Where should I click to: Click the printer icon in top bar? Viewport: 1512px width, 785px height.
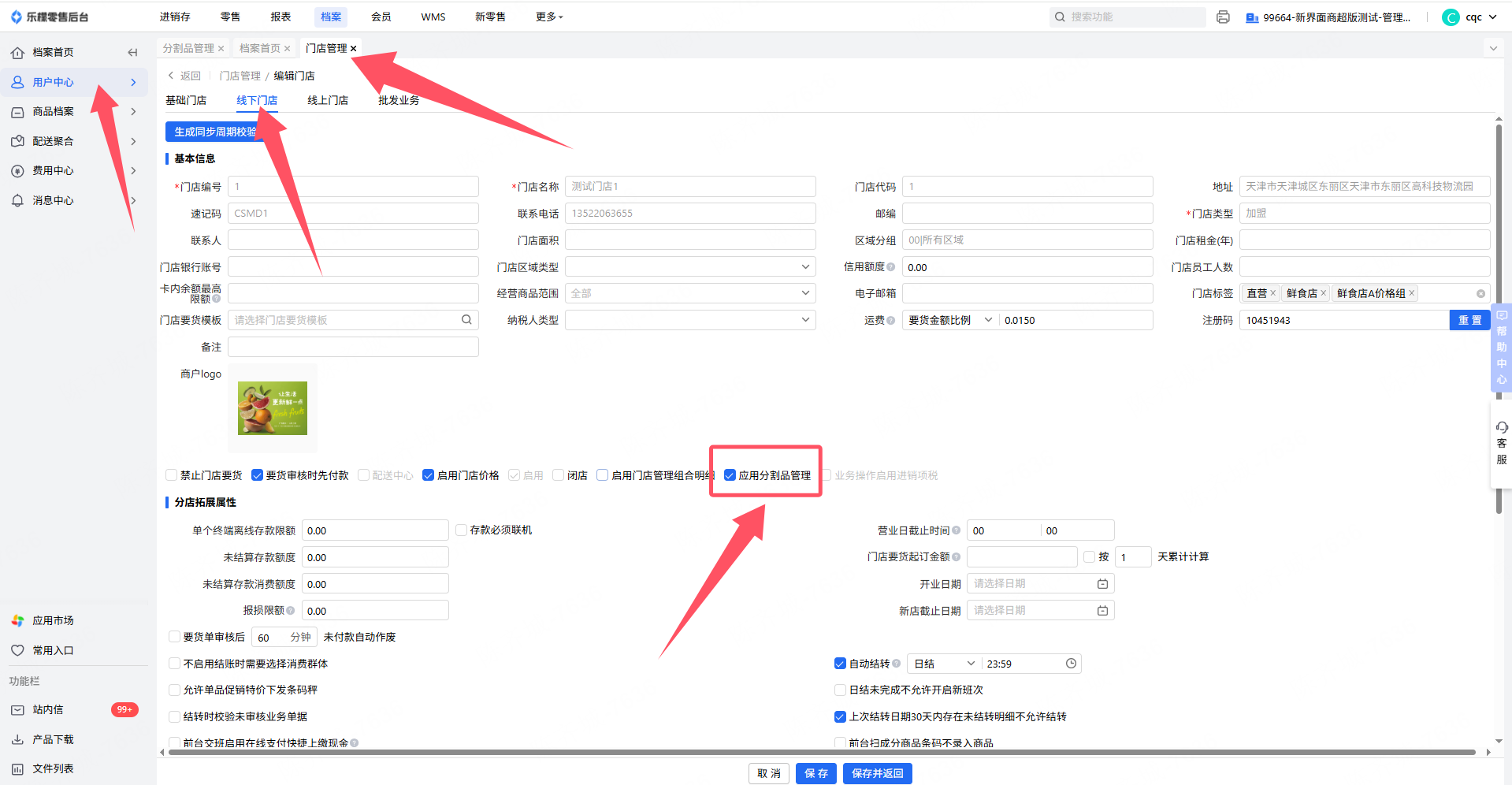tap(1223, 17)
